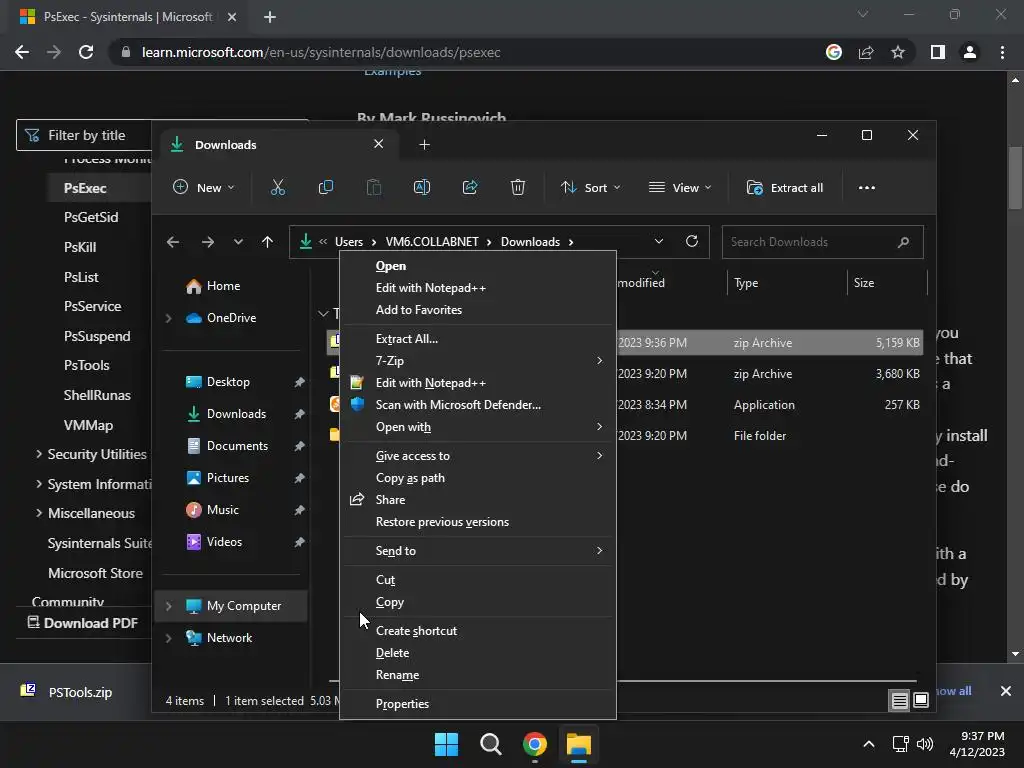Open Chrome side panel icon

click(938, 52)
